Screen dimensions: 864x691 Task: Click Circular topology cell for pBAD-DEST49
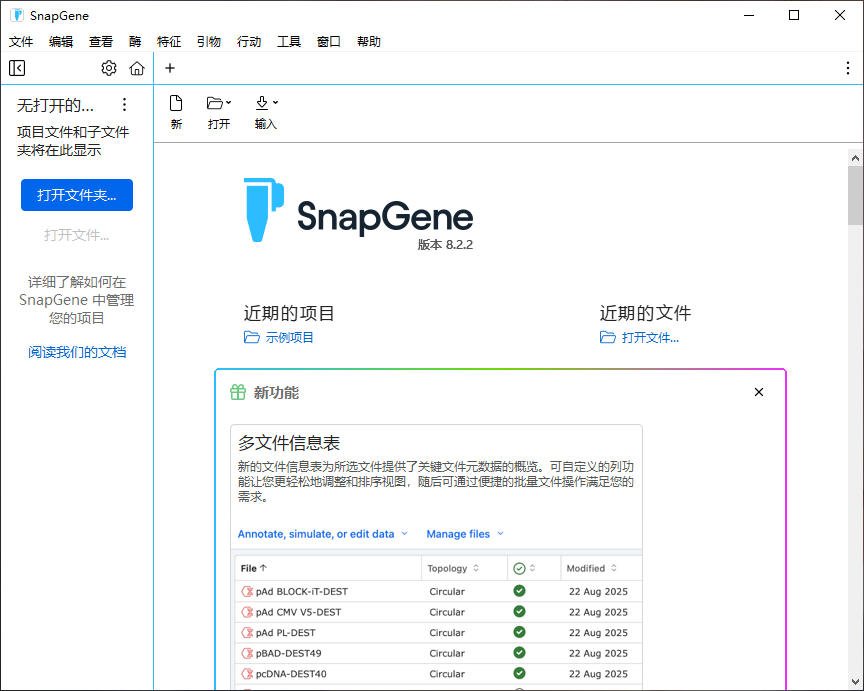pos(447,653)
